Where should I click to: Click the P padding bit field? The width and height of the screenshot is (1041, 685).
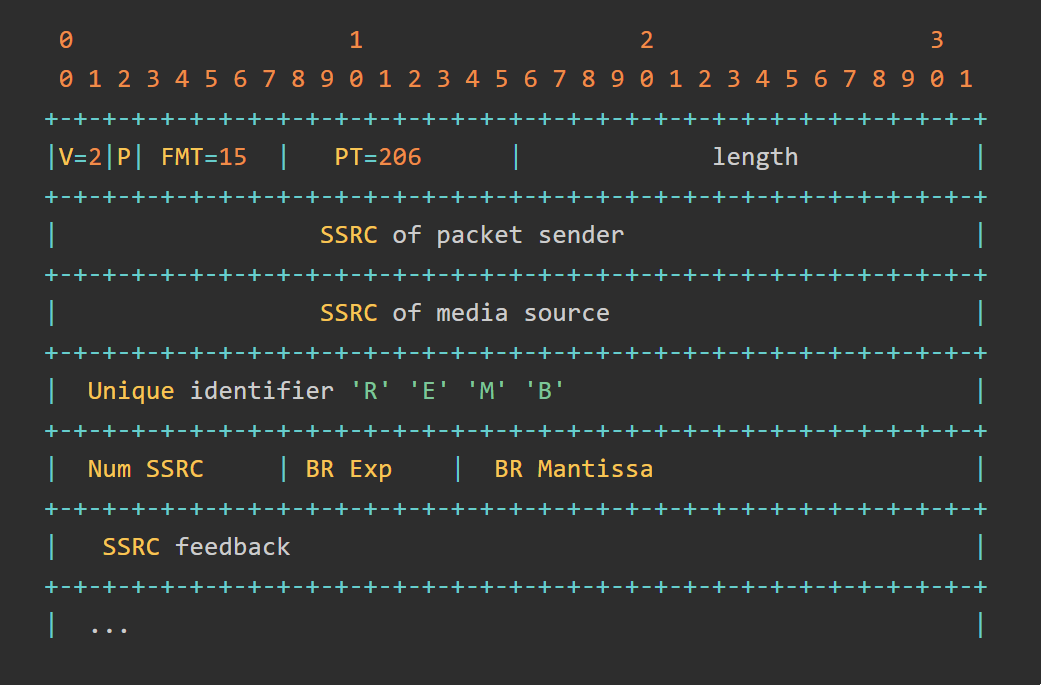[x=124, y=157]
